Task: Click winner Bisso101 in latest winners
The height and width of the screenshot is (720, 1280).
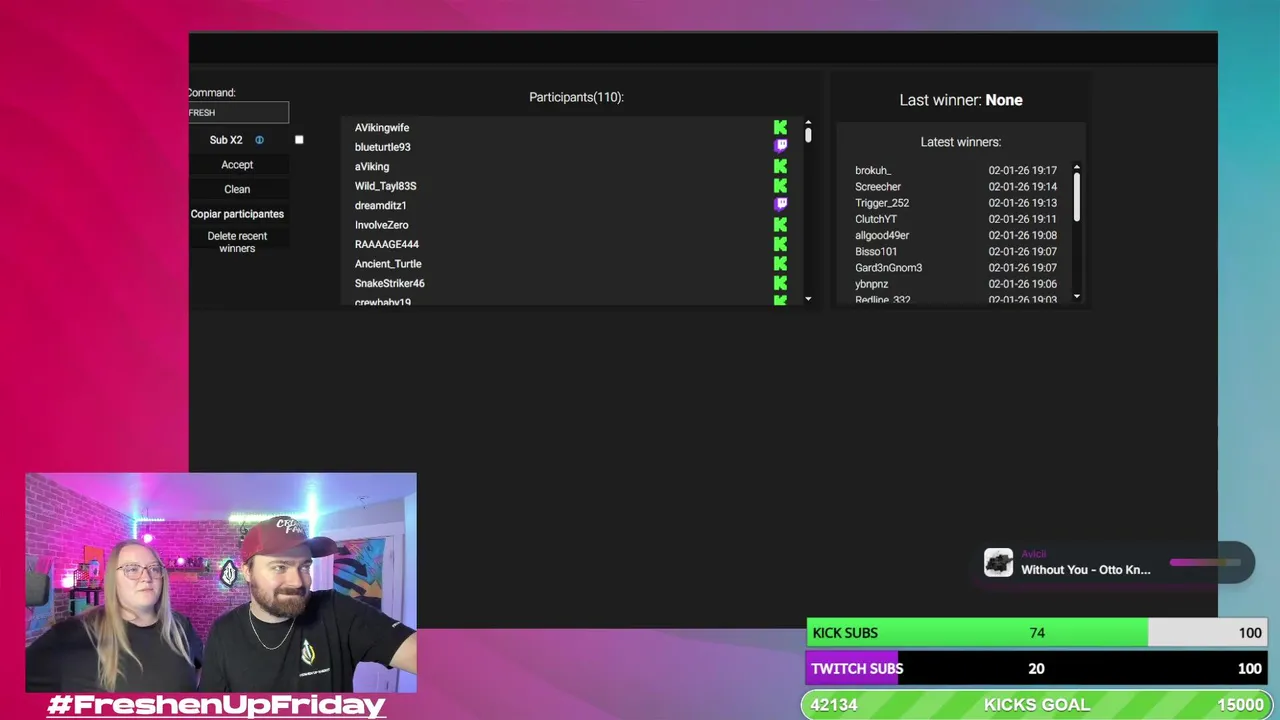Action: pyautogui.click(x=876, y=252)
